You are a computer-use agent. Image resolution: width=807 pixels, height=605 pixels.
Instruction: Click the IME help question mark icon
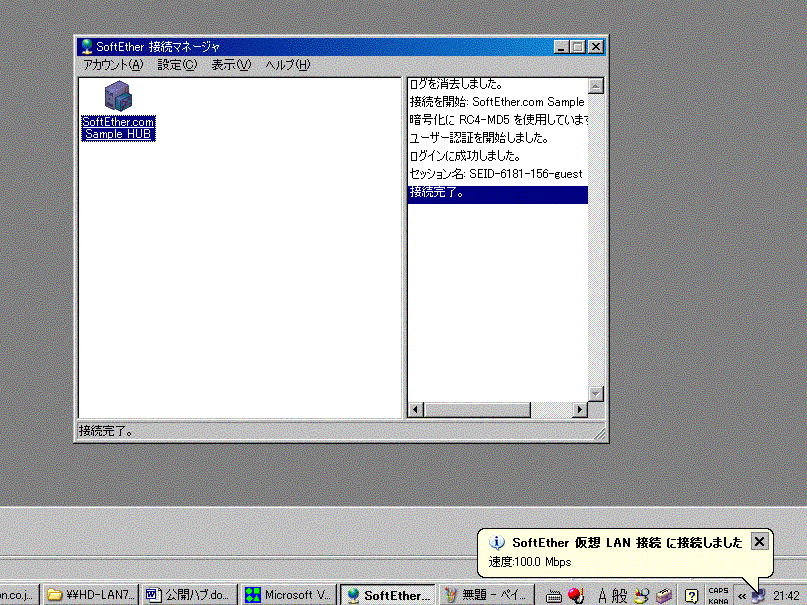(x=691, y=595)
